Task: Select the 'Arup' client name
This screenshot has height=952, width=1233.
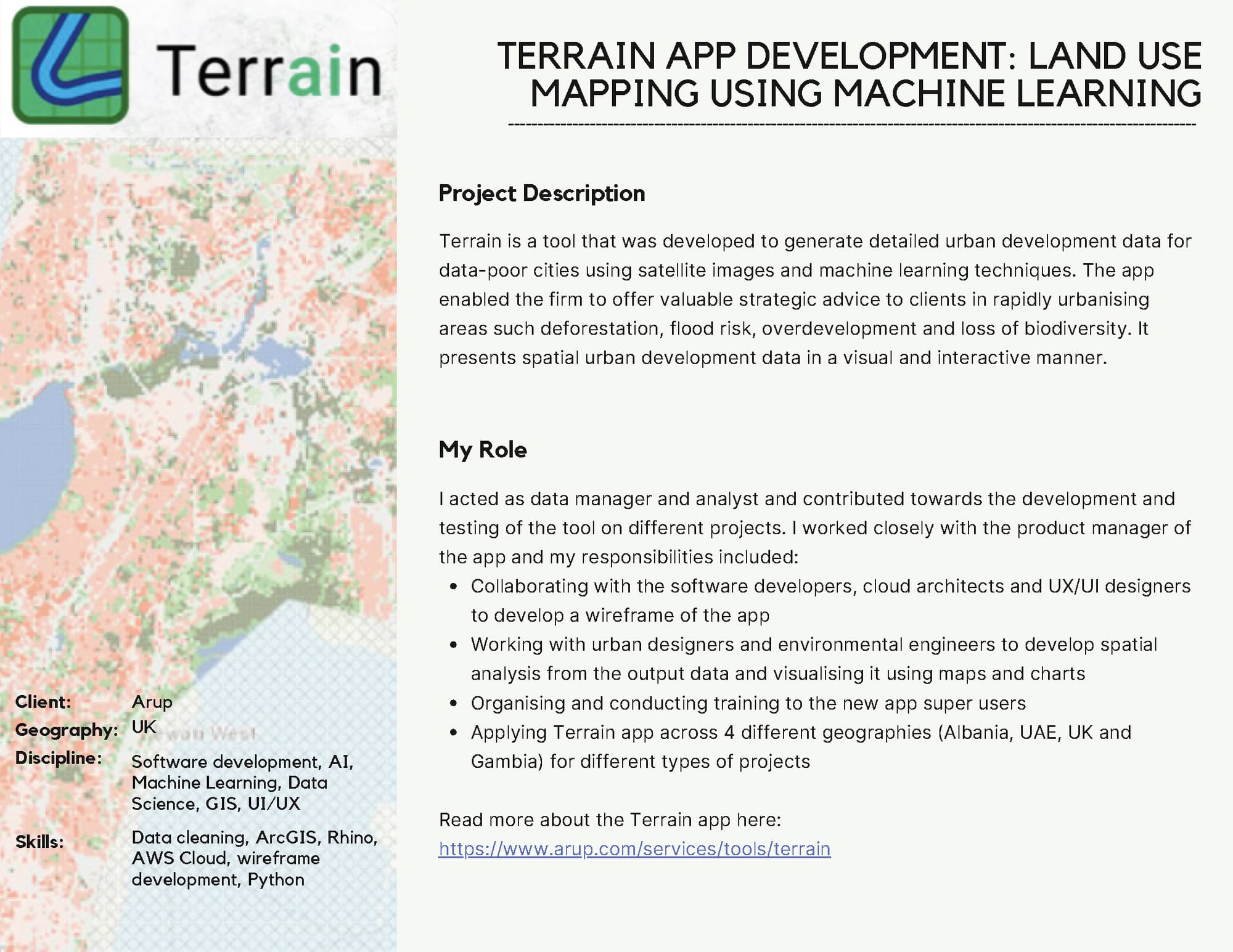Action: [x=152, y=702]
